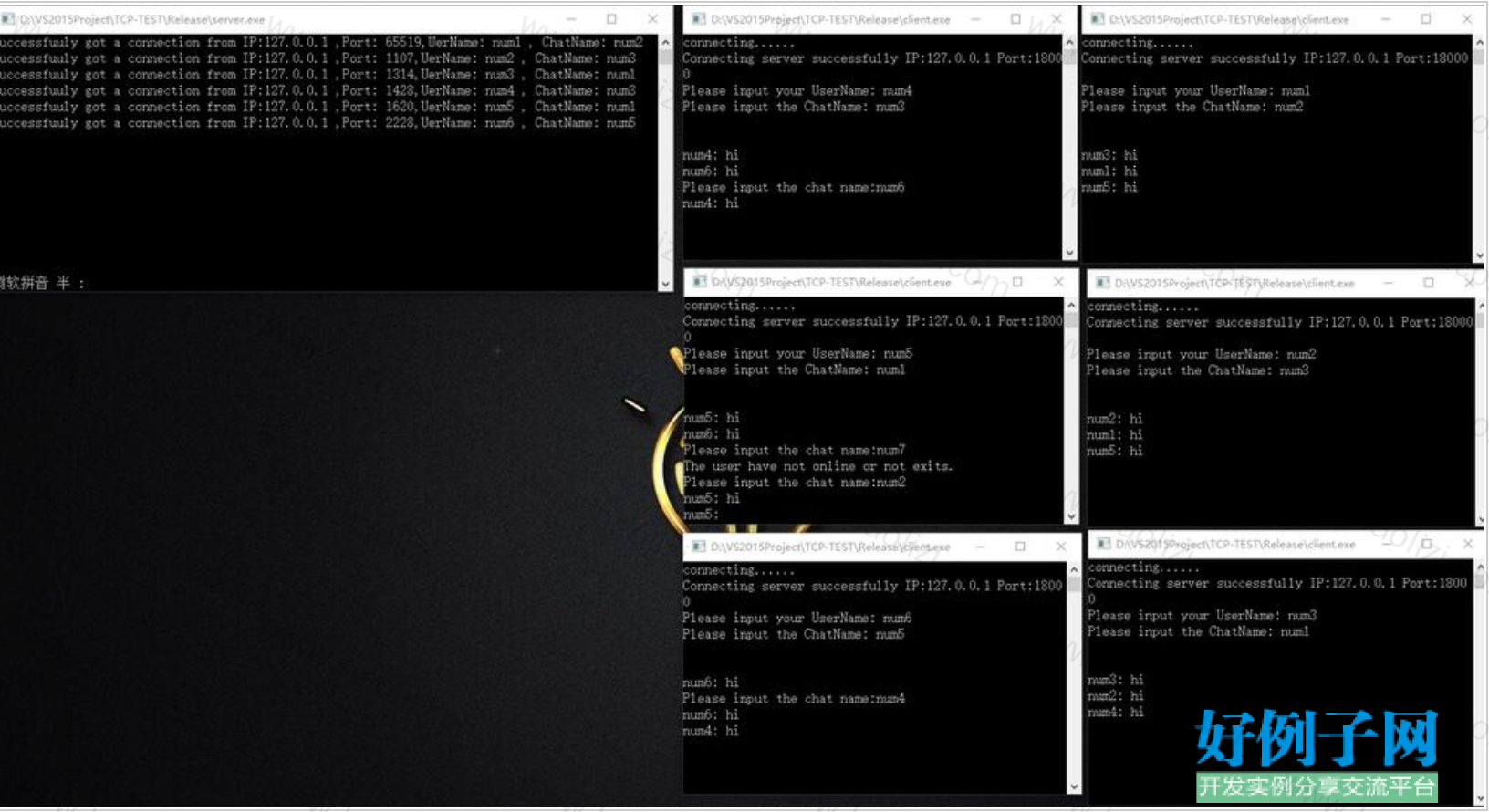The width and height of the screenshot is (1489, 812).
Task: Maximize the server.exe console window
Action: (612, 19)
